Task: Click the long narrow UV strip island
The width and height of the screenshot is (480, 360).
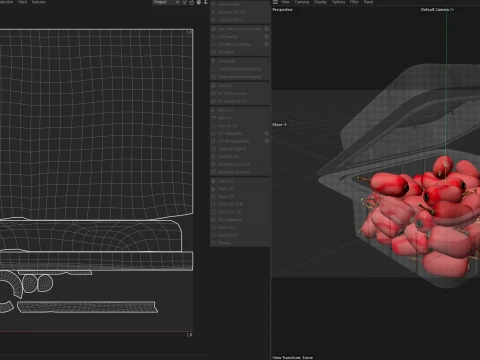Action: click(x=87, y=307)
